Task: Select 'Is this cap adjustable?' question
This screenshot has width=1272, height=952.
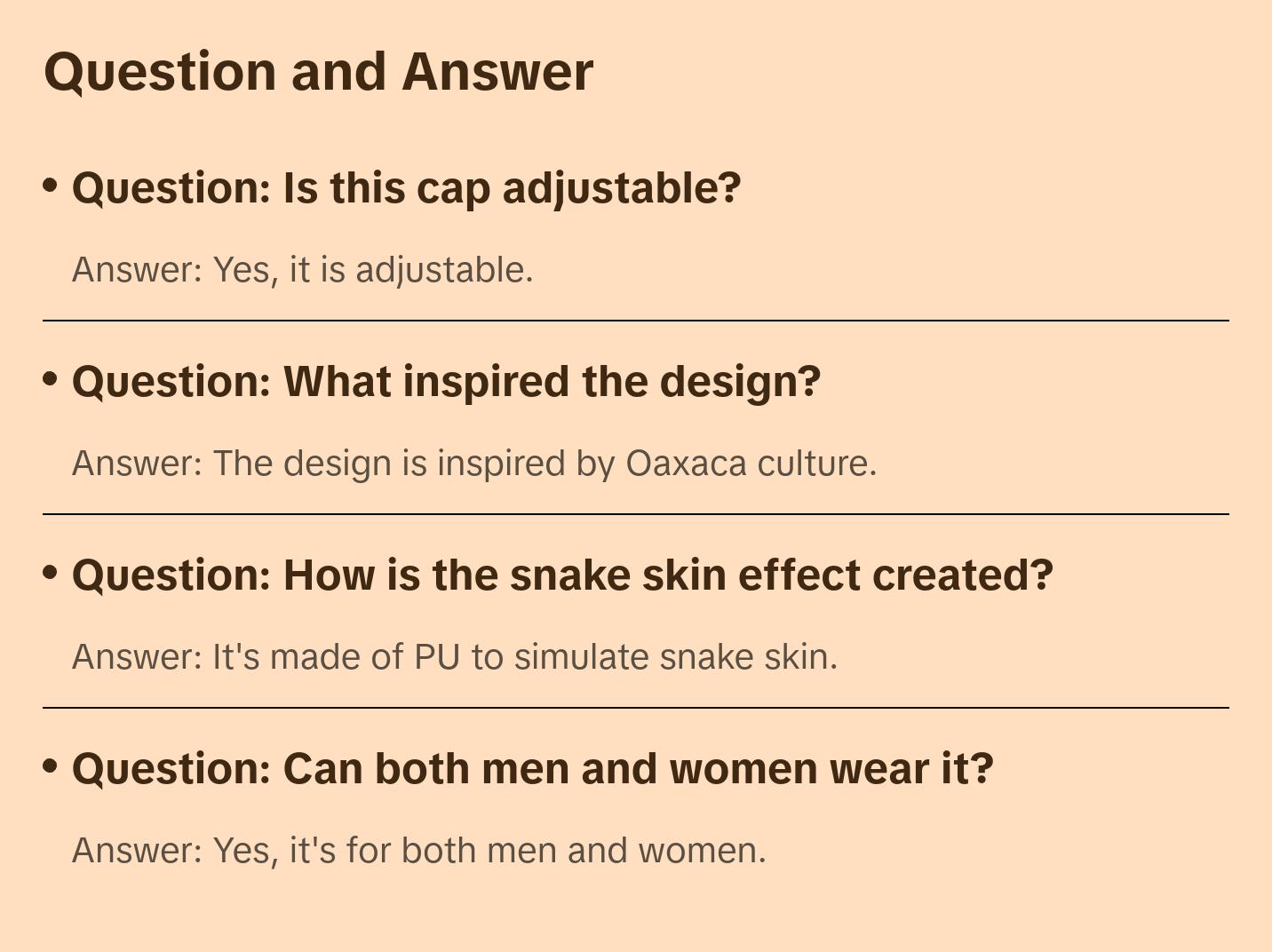Action: pos(406,188)
